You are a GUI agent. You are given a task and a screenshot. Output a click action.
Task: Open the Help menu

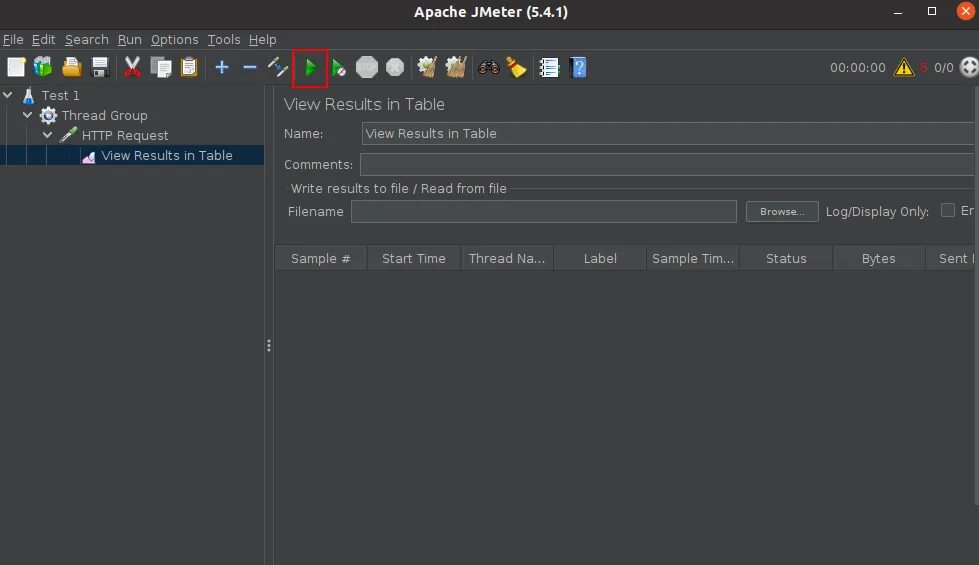(262, 39)
